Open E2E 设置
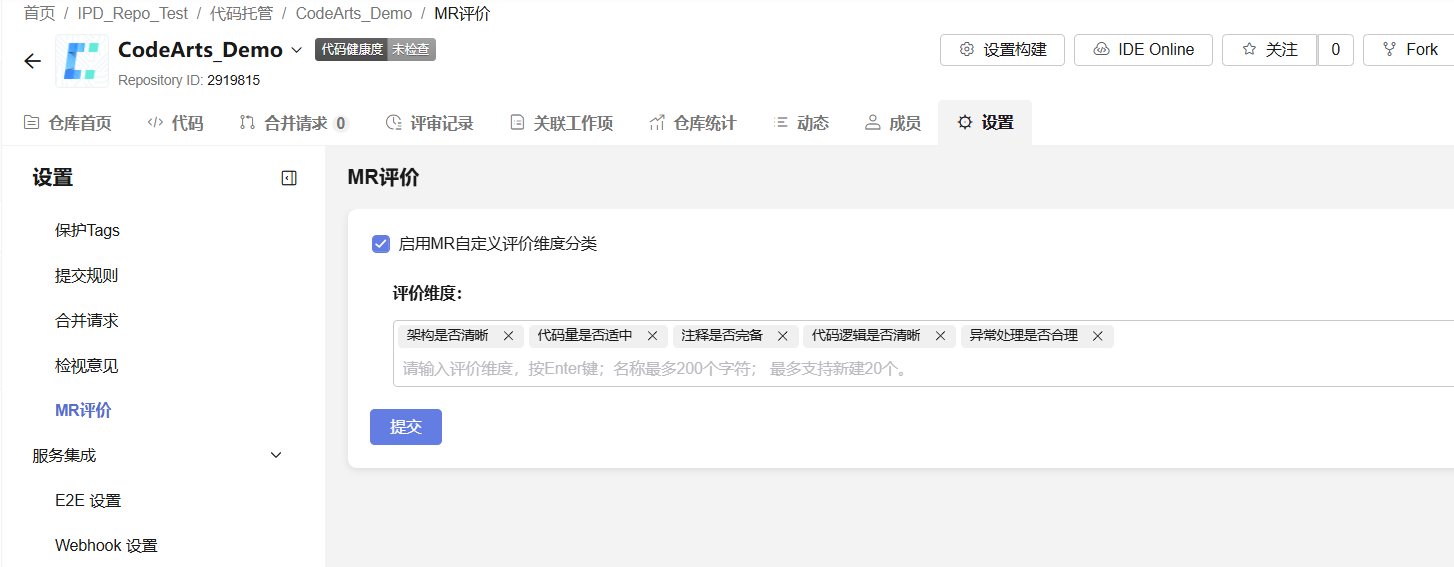This screenshot has height=567, width=1454. pyautogui.click(x=88, y=501)
